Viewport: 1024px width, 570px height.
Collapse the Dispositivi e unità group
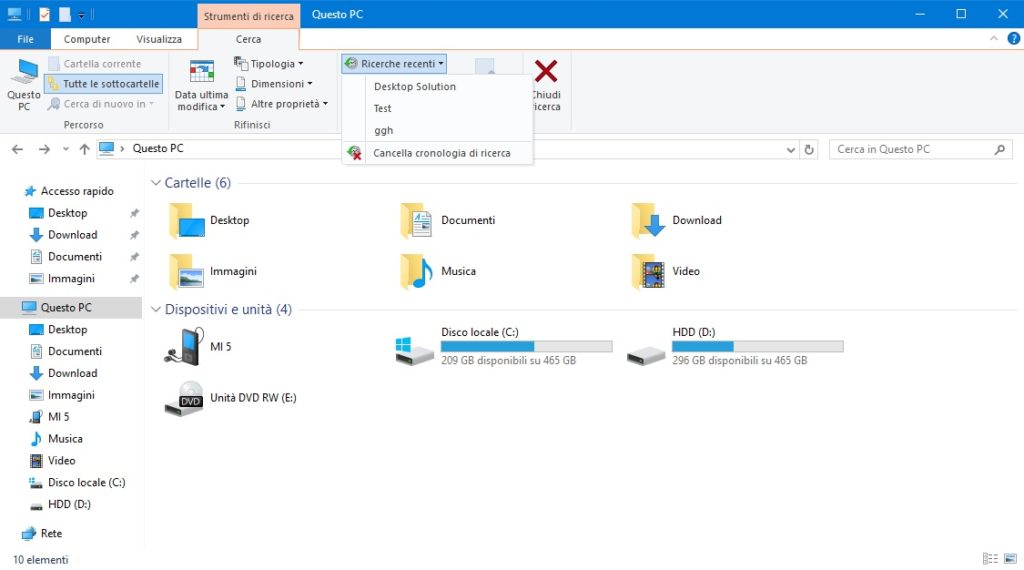click(x=156, y=310)
